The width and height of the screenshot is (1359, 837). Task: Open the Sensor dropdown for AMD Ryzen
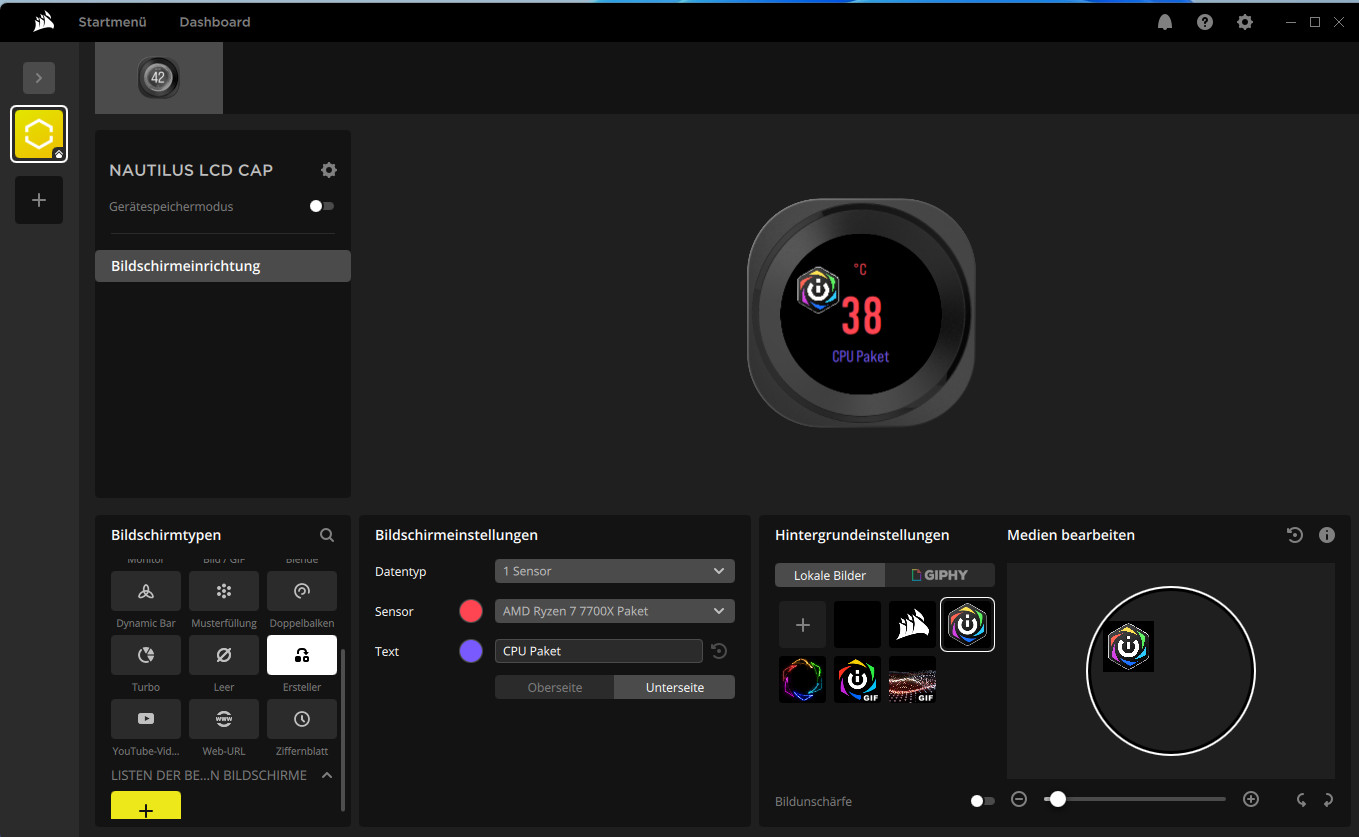[614, 611]
